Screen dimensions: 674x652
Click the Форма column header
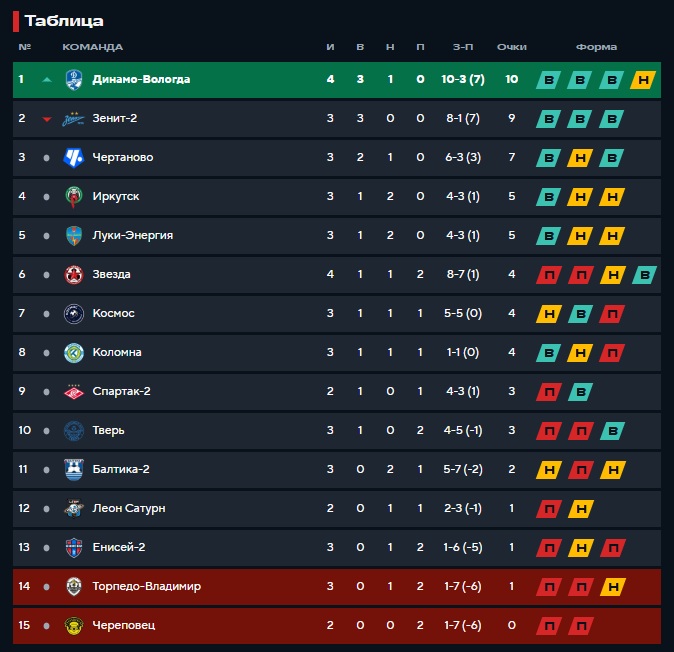coord(596,47)
